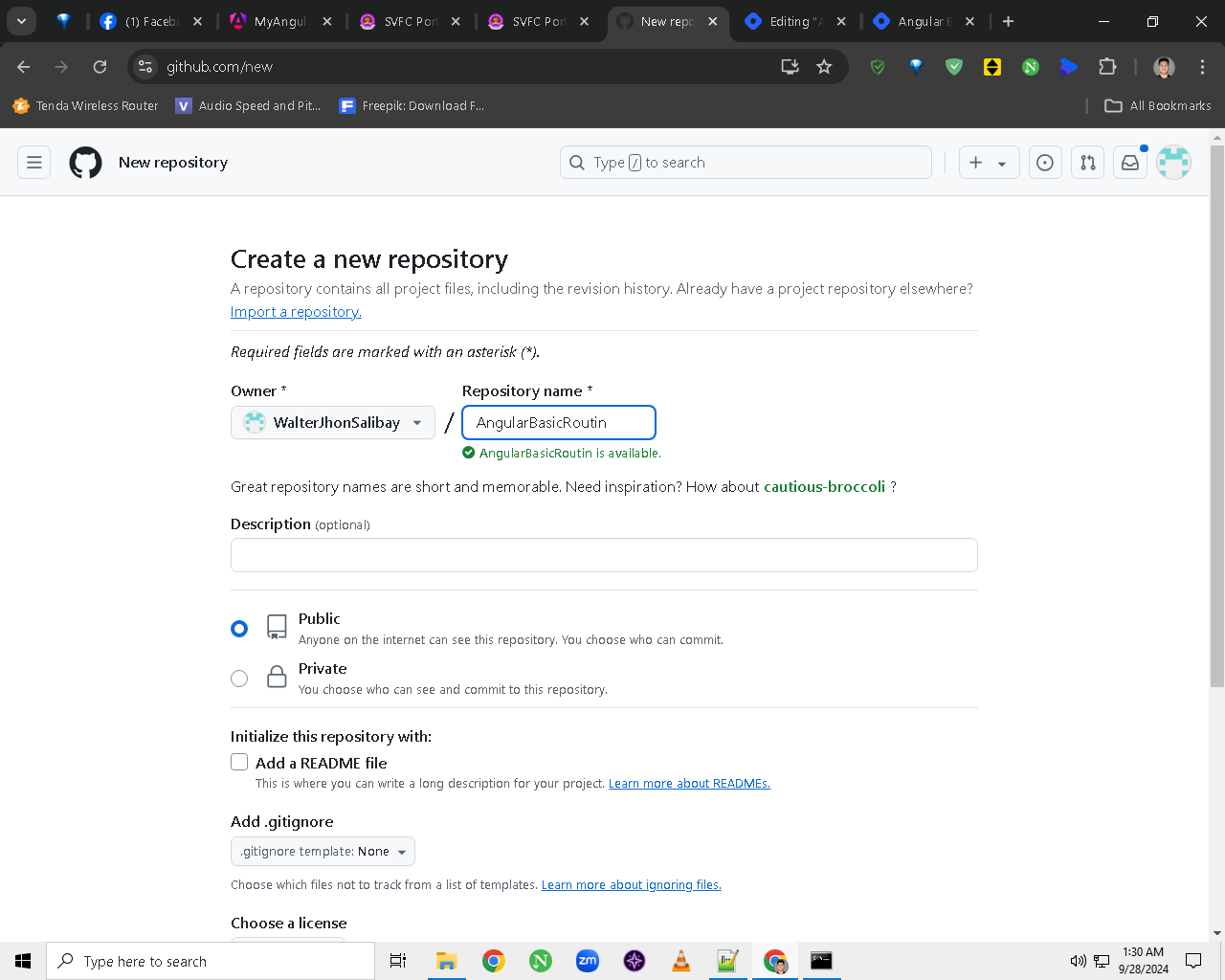This screenshot has height=980, width=1225.
Task: Follow the Import a repository link
Action: [x=296, y=312]
